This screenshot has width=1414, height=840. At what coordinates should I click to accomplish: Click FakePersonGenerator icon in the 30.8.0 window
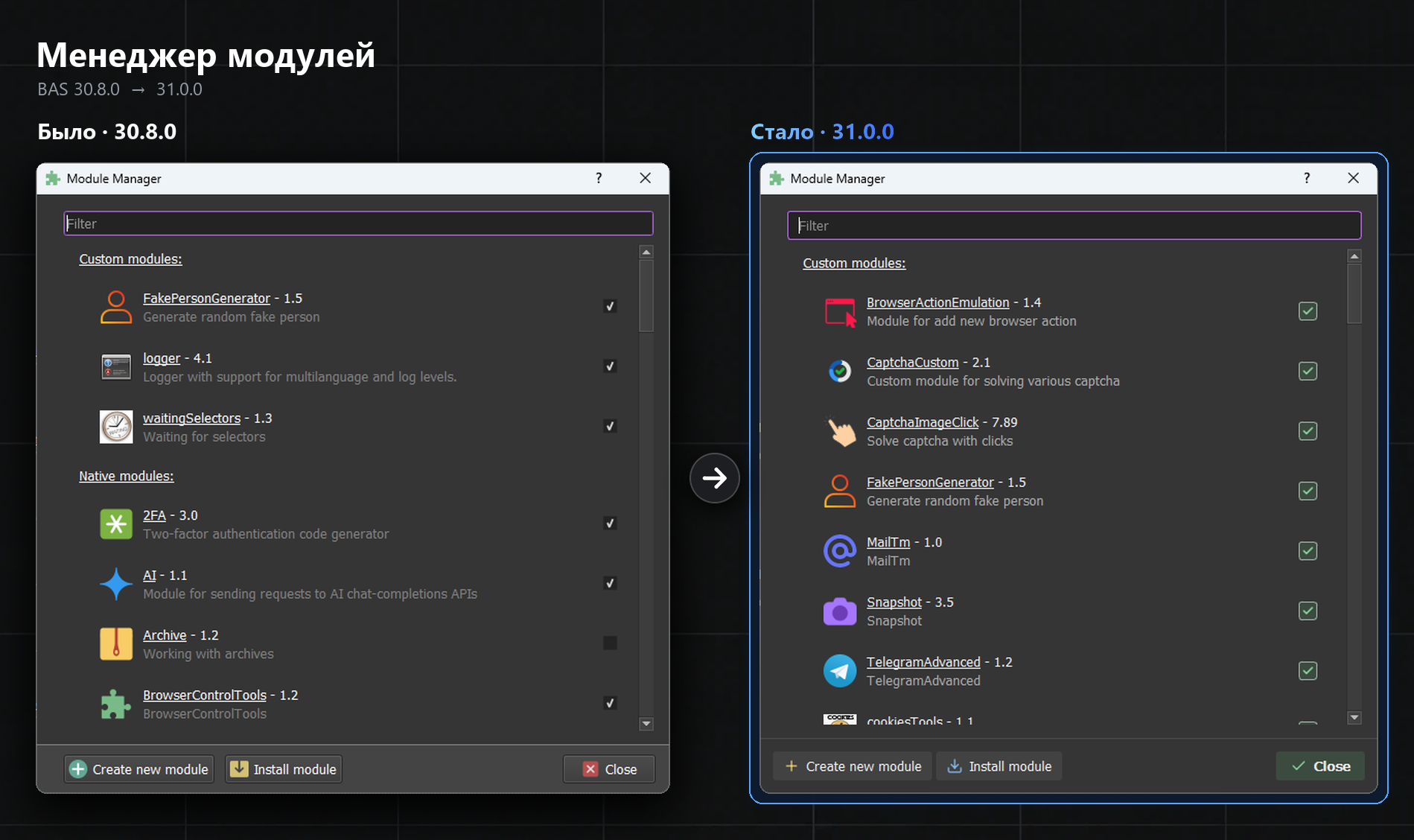click(x=116, y=307)
